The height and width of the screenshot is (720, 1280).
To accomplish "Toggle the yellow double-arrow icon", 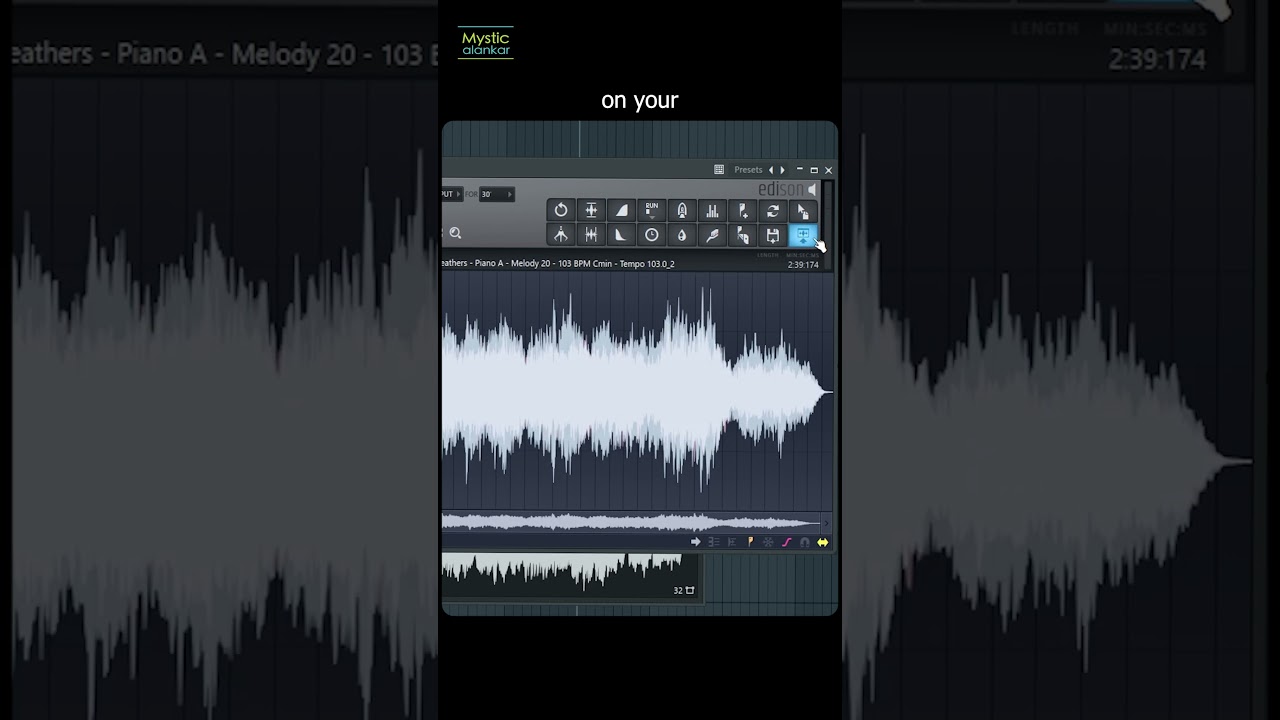I will [822, 542].
